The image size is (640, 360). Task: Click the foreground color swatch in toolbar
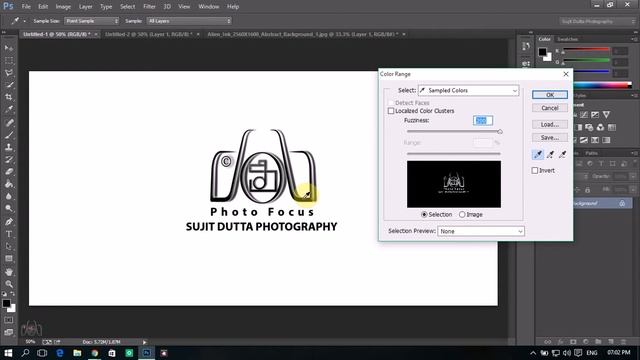pyautogui.click(x=6, y=303)
